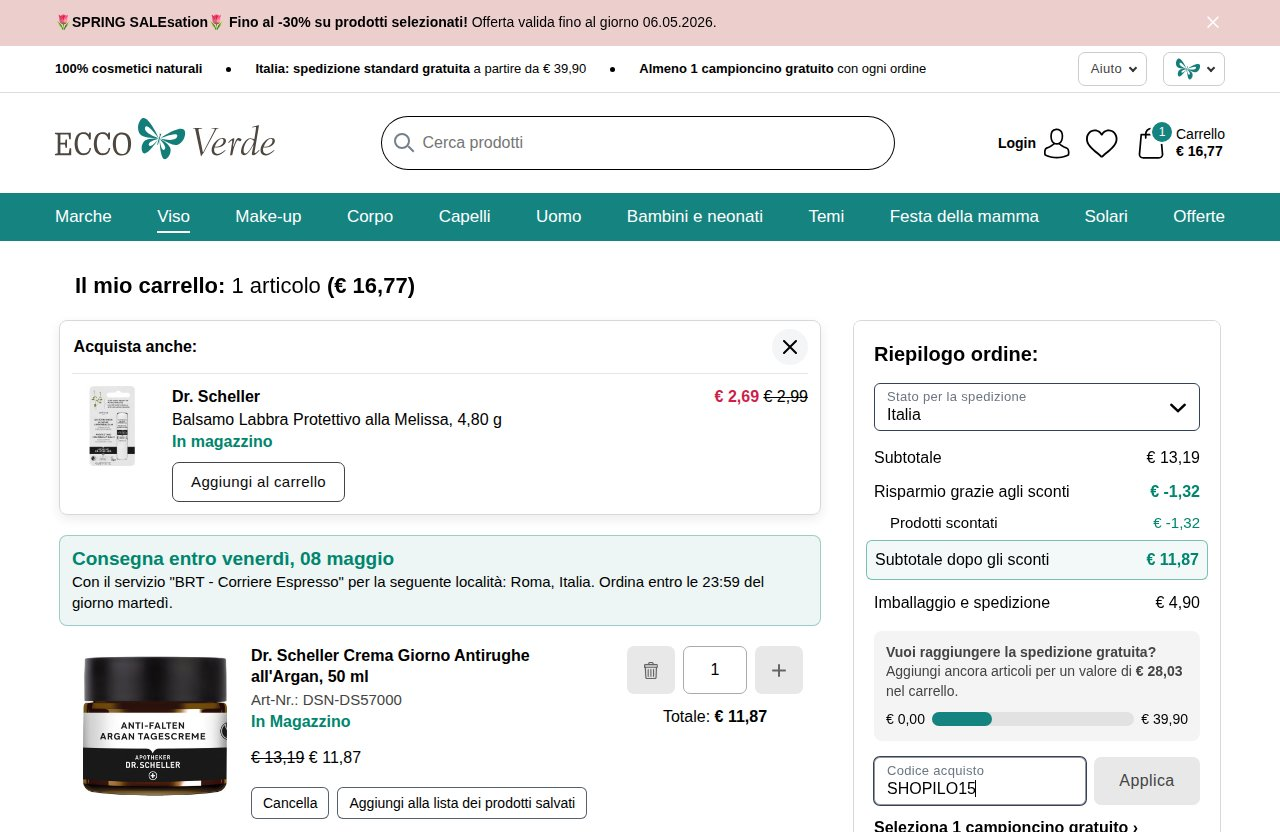The height and width of the screenshot is (832, 1280).
Task: Click Italia: spedizione standard gratuita text
Action: pyautogui.click(x=421, y=69)
